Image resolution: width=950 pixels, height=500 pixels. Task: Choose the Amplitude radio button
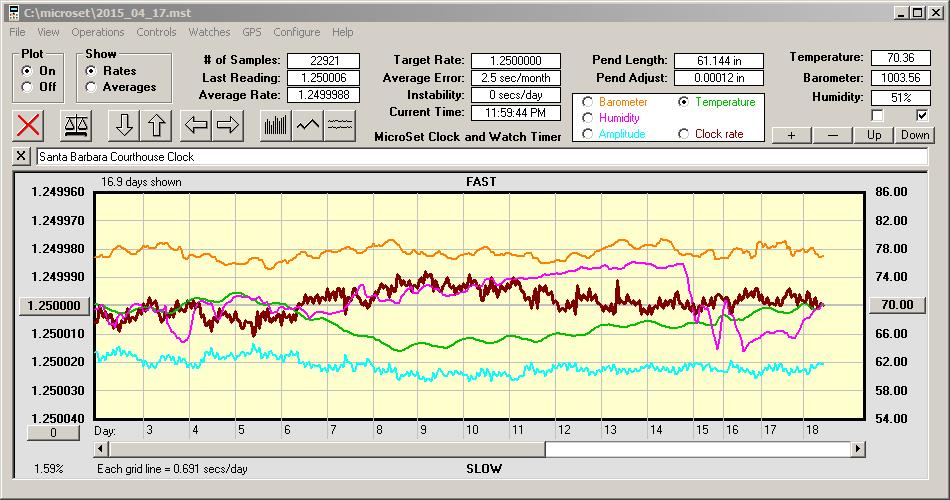pyautogui.click(x=587, y=133)
